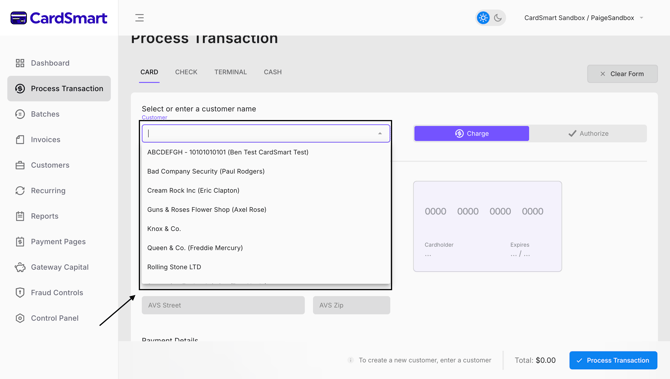This screenshot has width=670, height=379.
Task: Click the Total: $0.00 amount
Action: coord(535,360)
